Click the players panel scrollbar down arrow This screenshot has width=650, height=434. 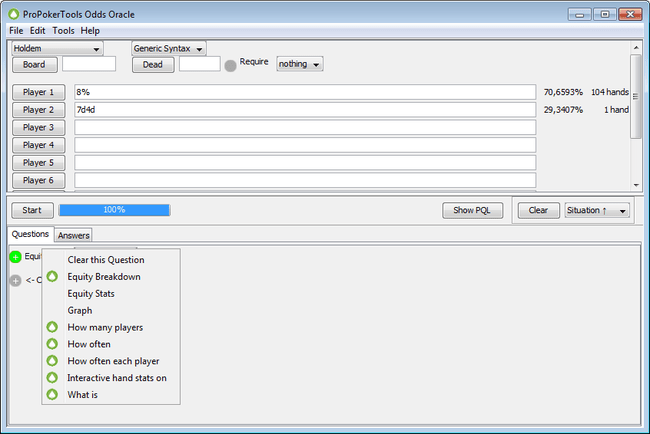(636, 185)
